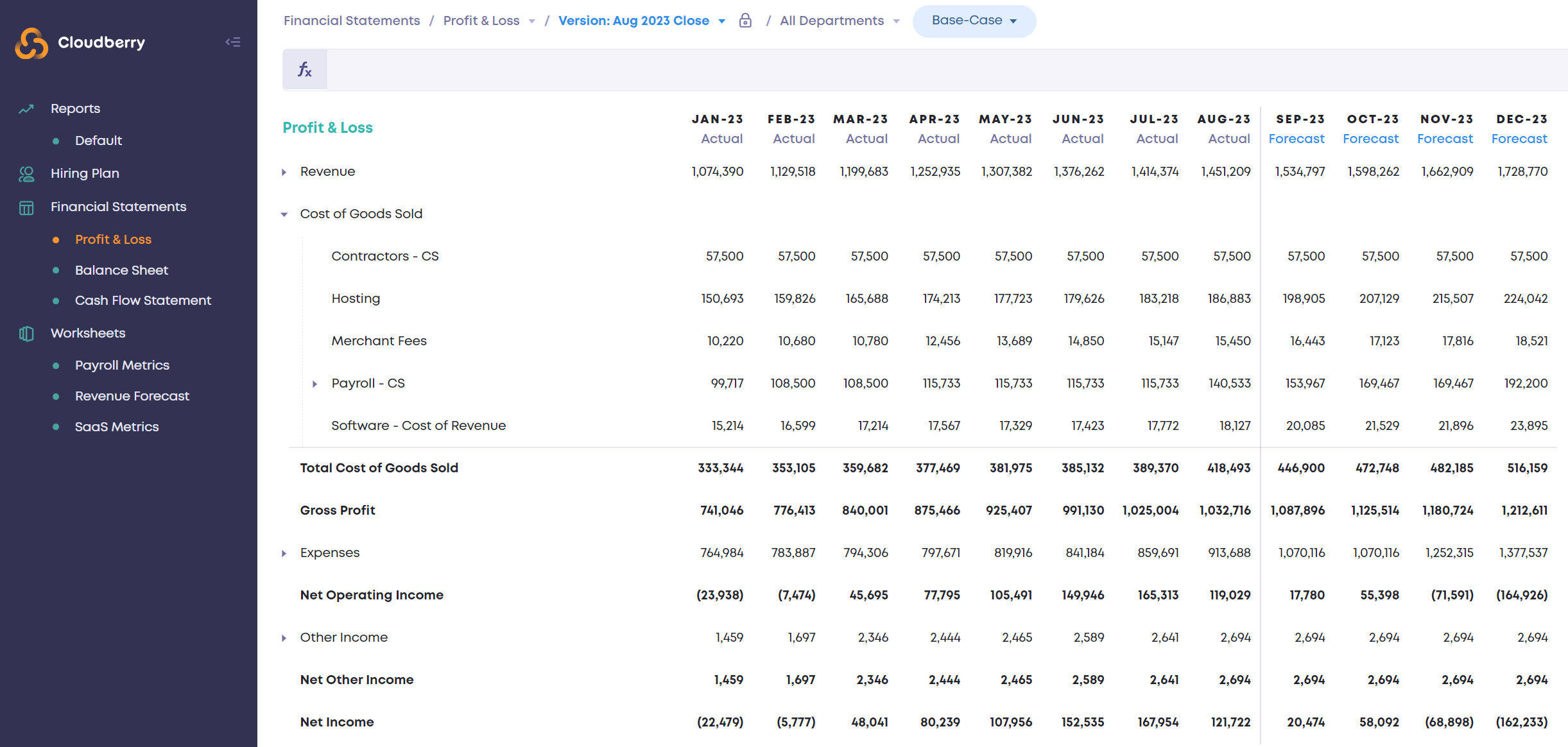Expand the Revenue row
The image size is (1568, 747).
click(x=284, y=172)
